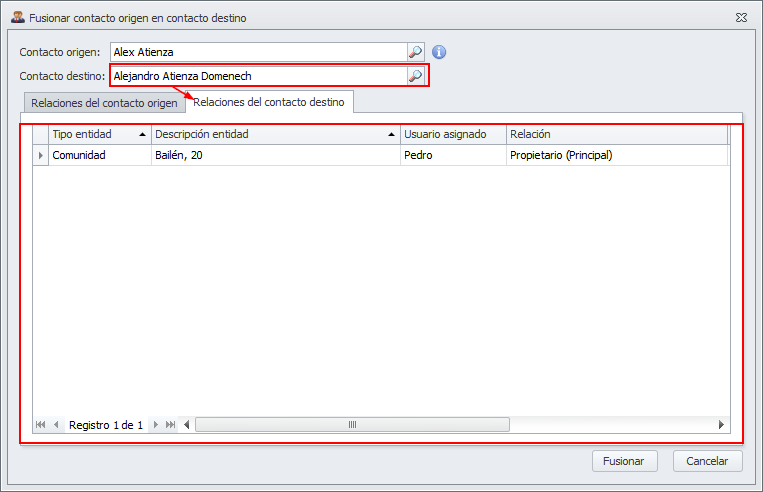The height and width of the screenshot is (492, 763).
Task: Go to last record in navigator
Action: point(170,425)
